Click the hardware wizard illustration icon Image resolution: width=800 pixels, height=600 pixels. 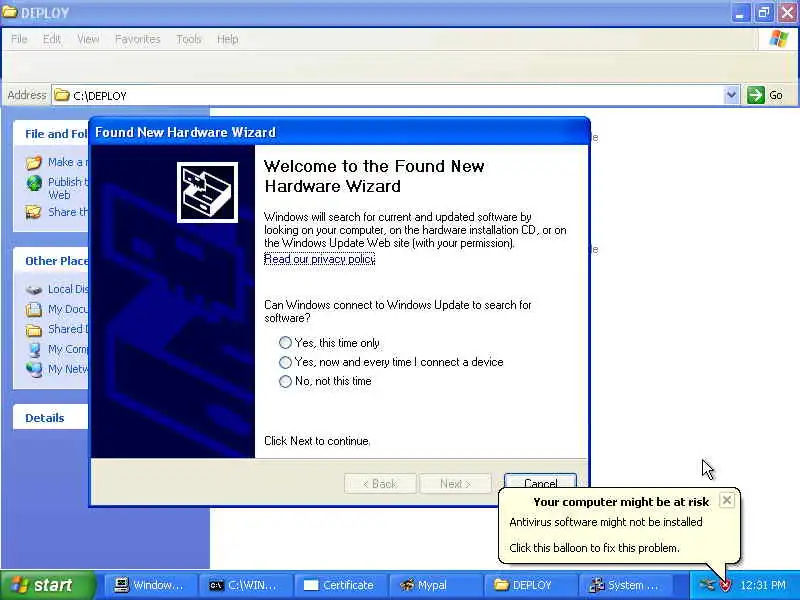(207, 192)
